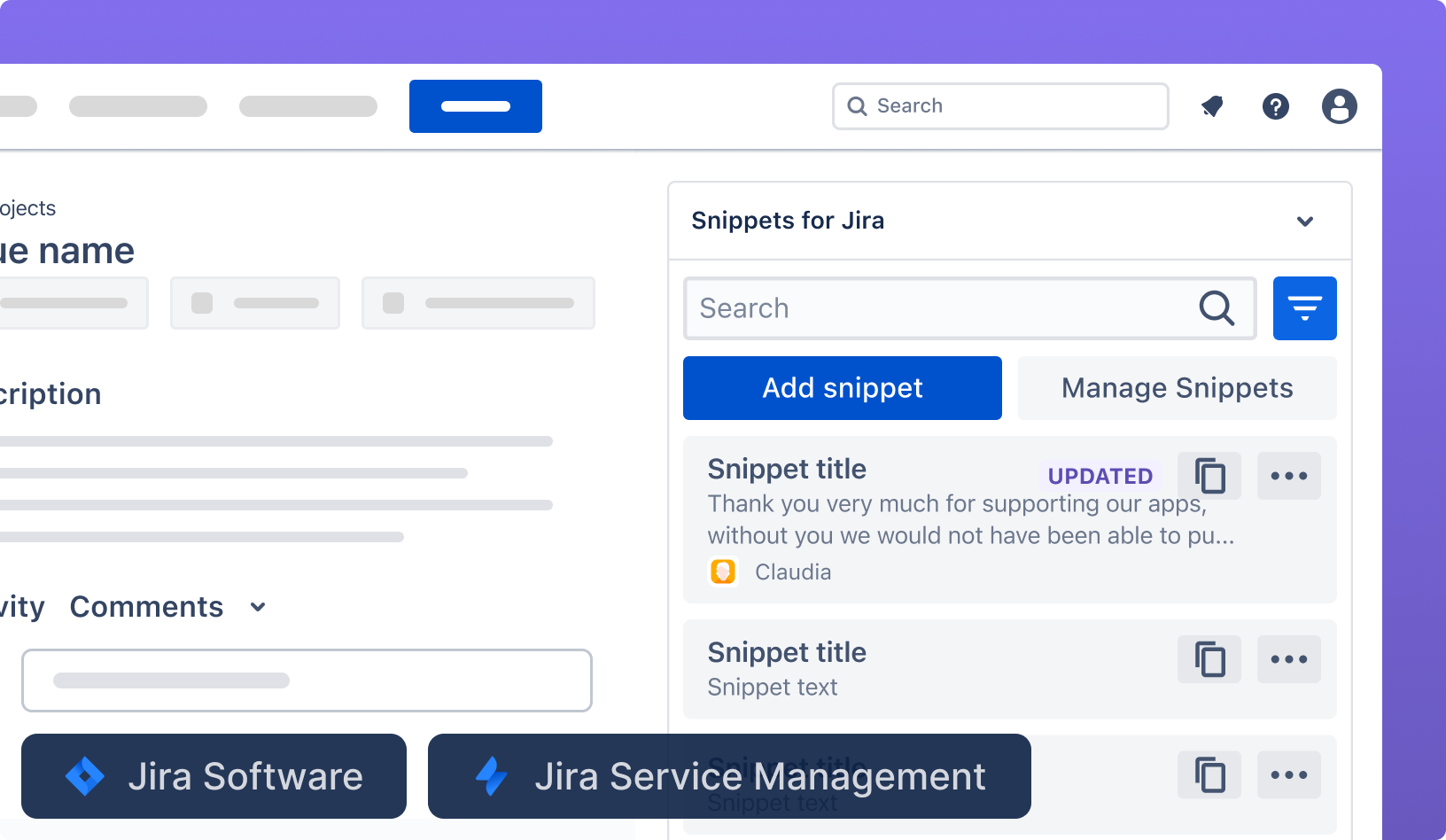Click the blue create button in navbar

476,106
